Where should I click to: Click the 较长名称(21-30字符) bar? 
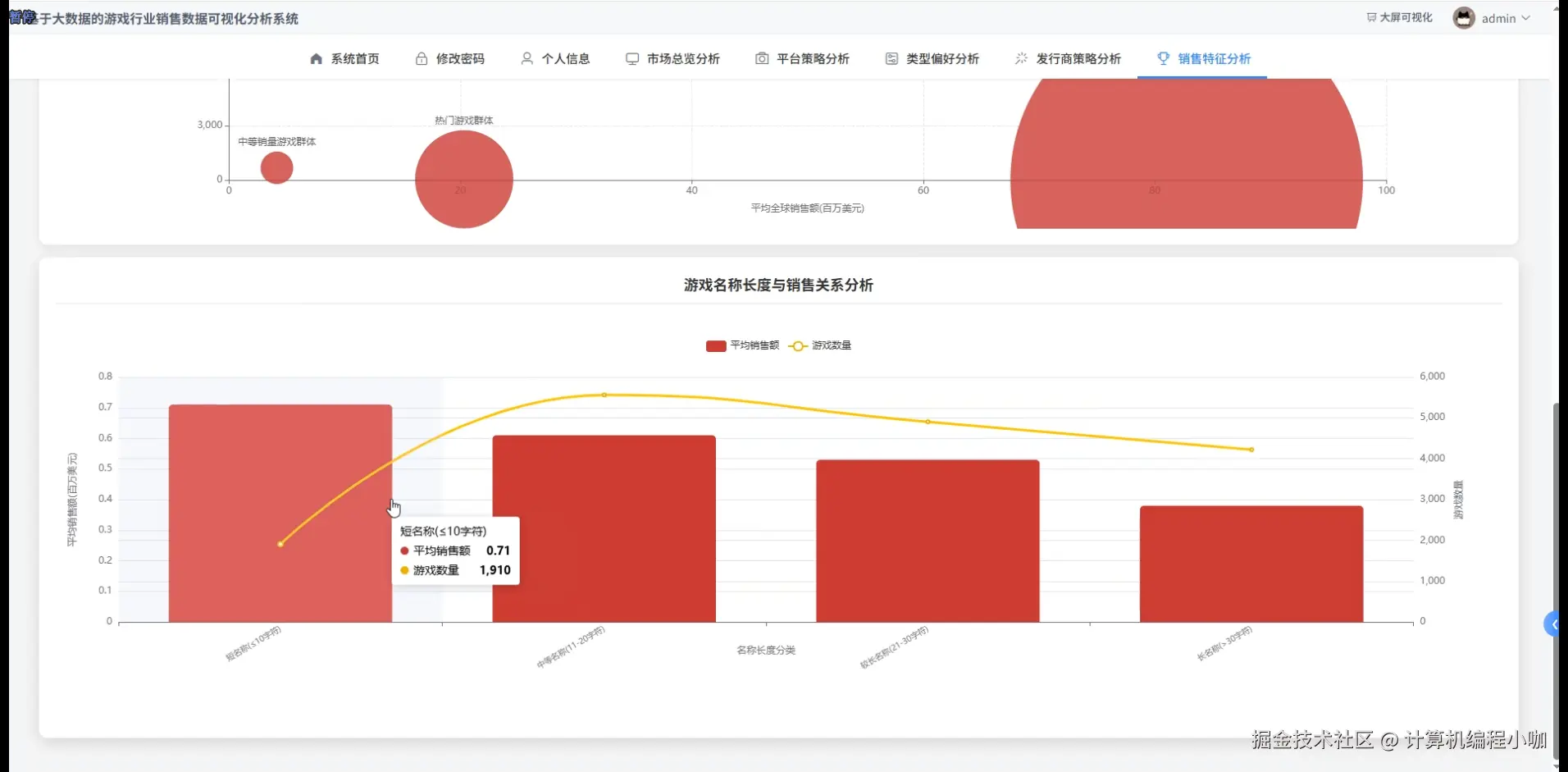[928, 541]
